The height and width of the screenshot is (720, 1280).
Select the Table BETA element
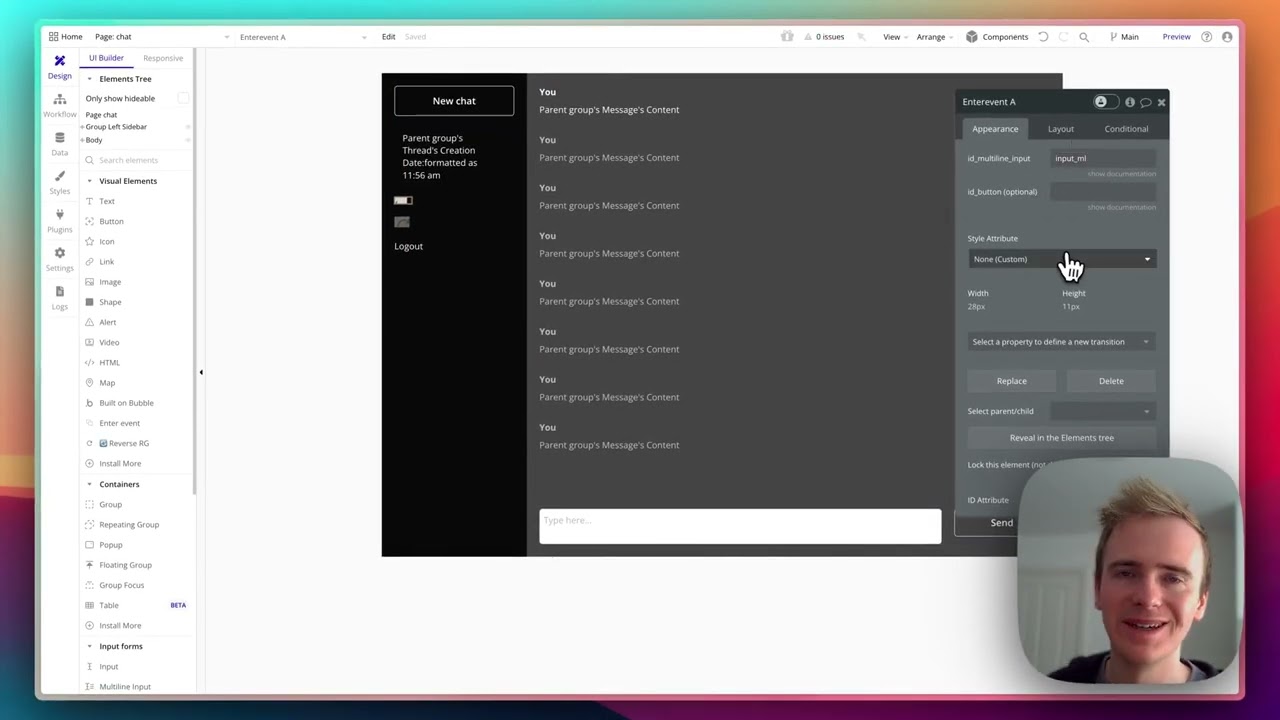point(109,605)
